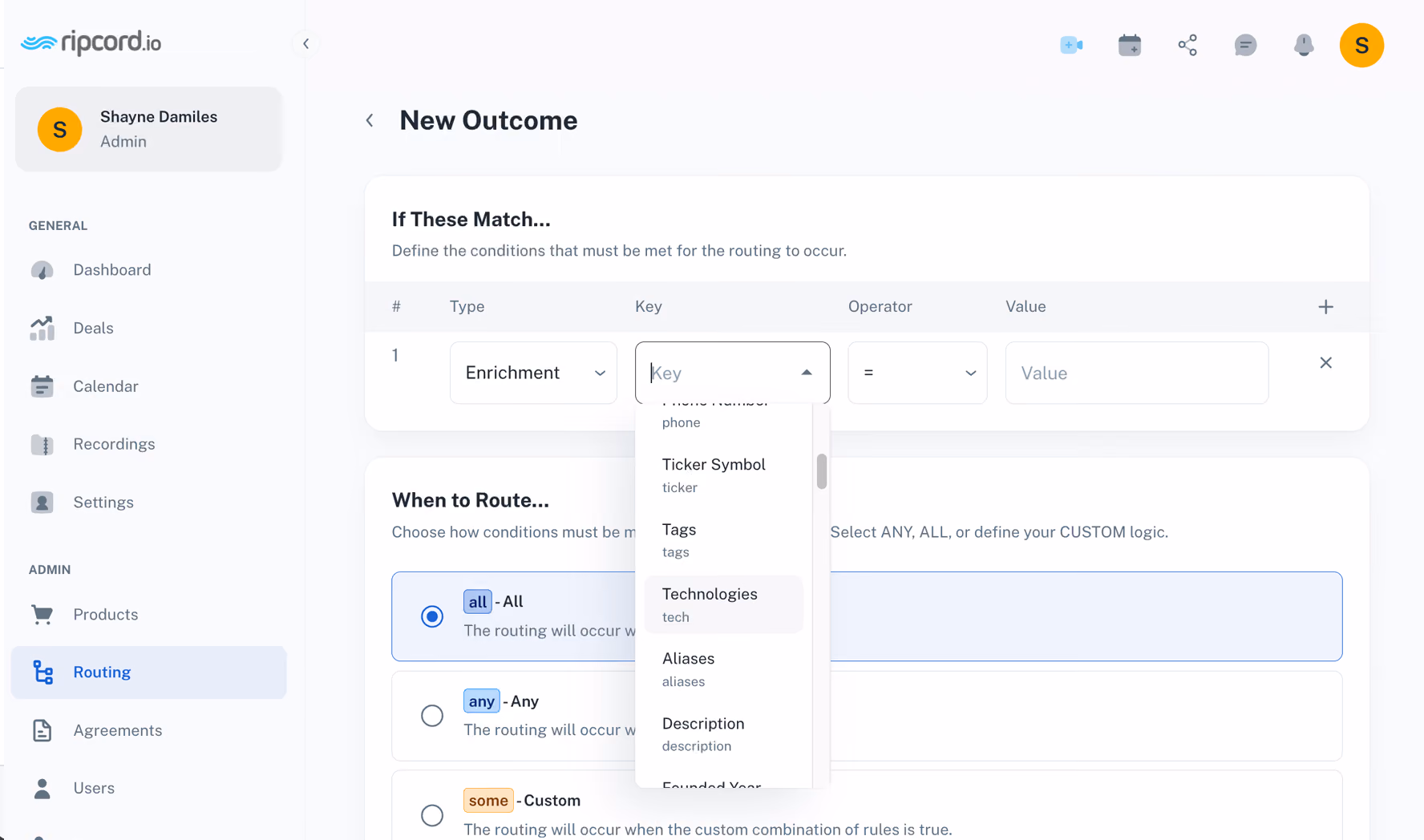Click the "any" badge label

click(481, 701)
